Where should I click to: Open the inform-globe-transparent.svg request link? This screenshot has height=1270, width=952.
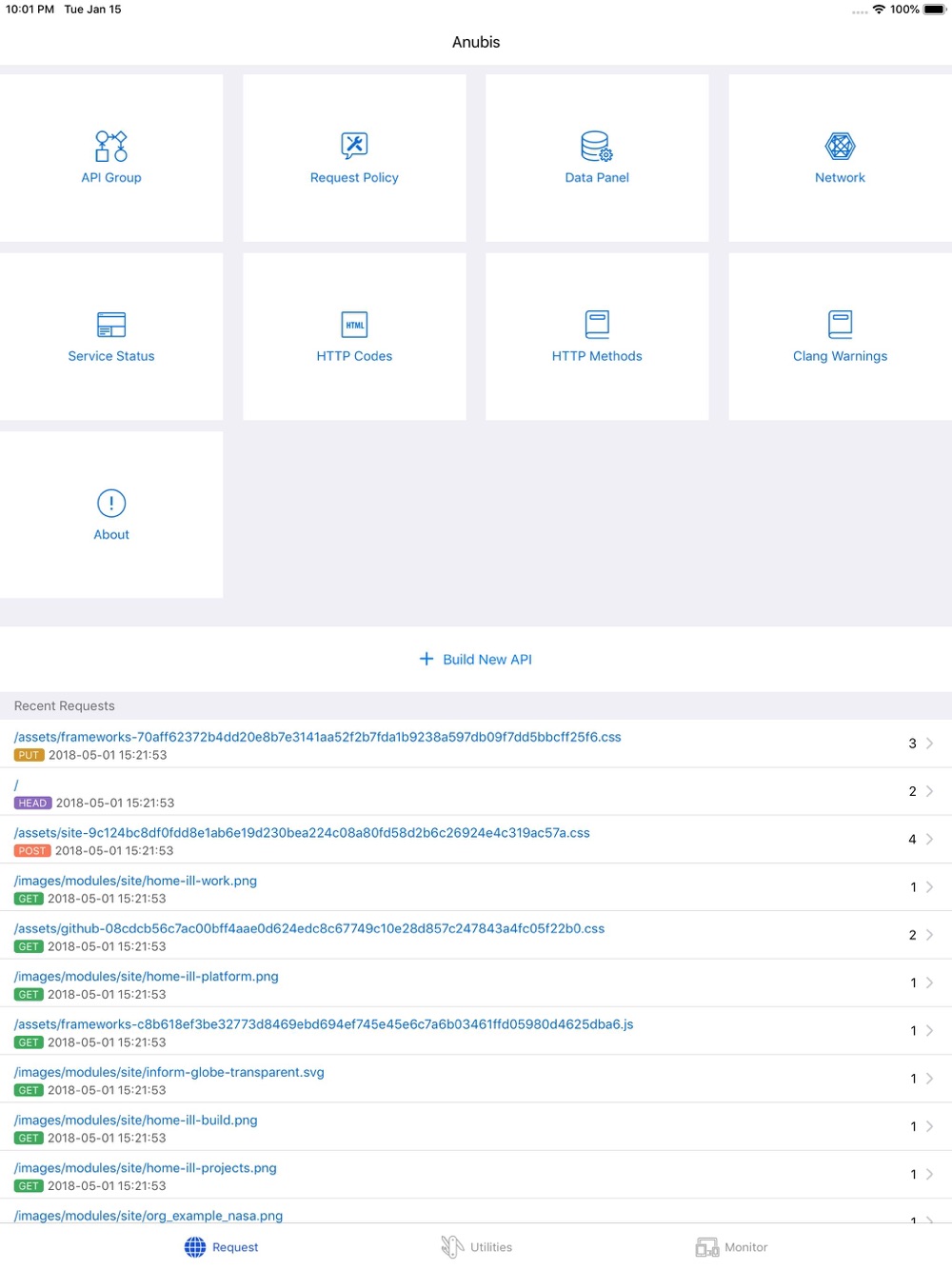coord(169,1072)
